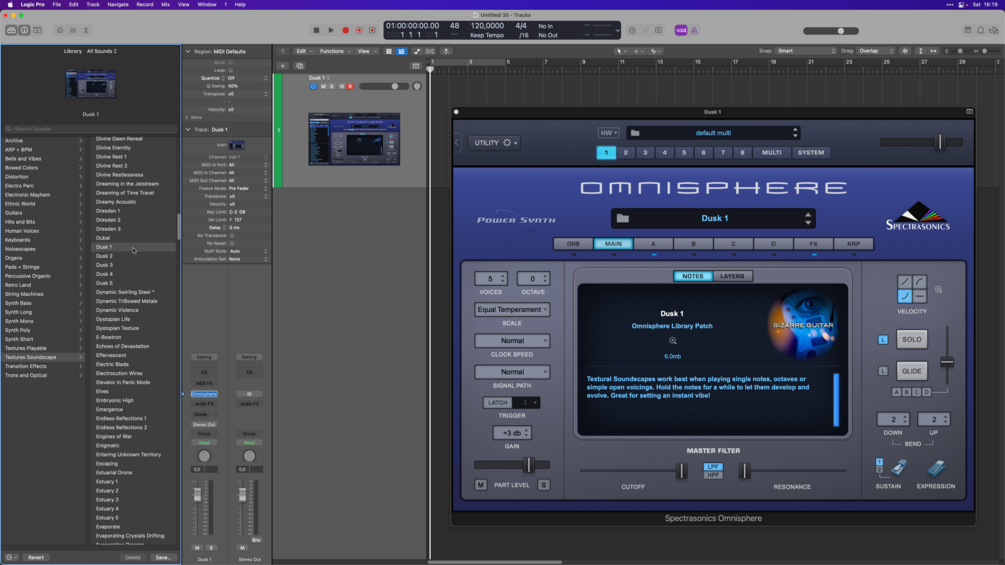Enable the GLIDE button in Omnisphere
This screenshot has height=565, width=1005.
tap(911, 371)
